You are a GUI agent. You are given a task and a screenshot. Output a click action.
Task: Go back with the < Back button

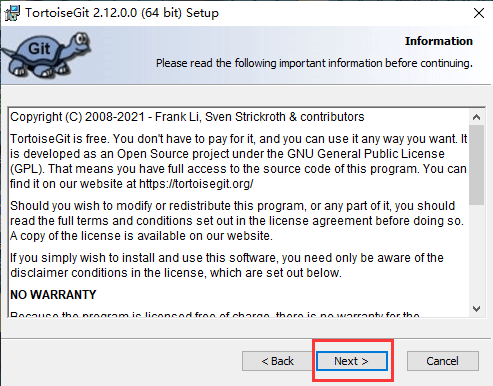tap(277, 361)
